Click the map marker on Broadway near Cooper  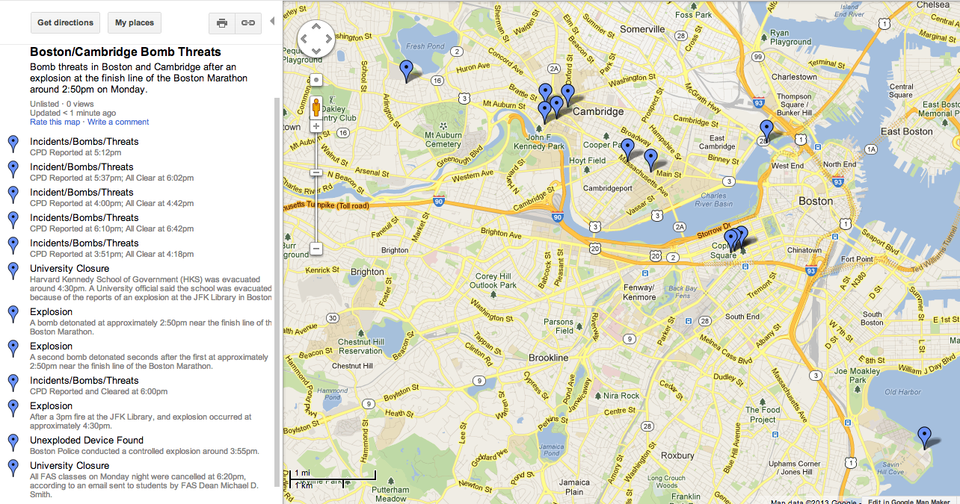click(628, 149)
